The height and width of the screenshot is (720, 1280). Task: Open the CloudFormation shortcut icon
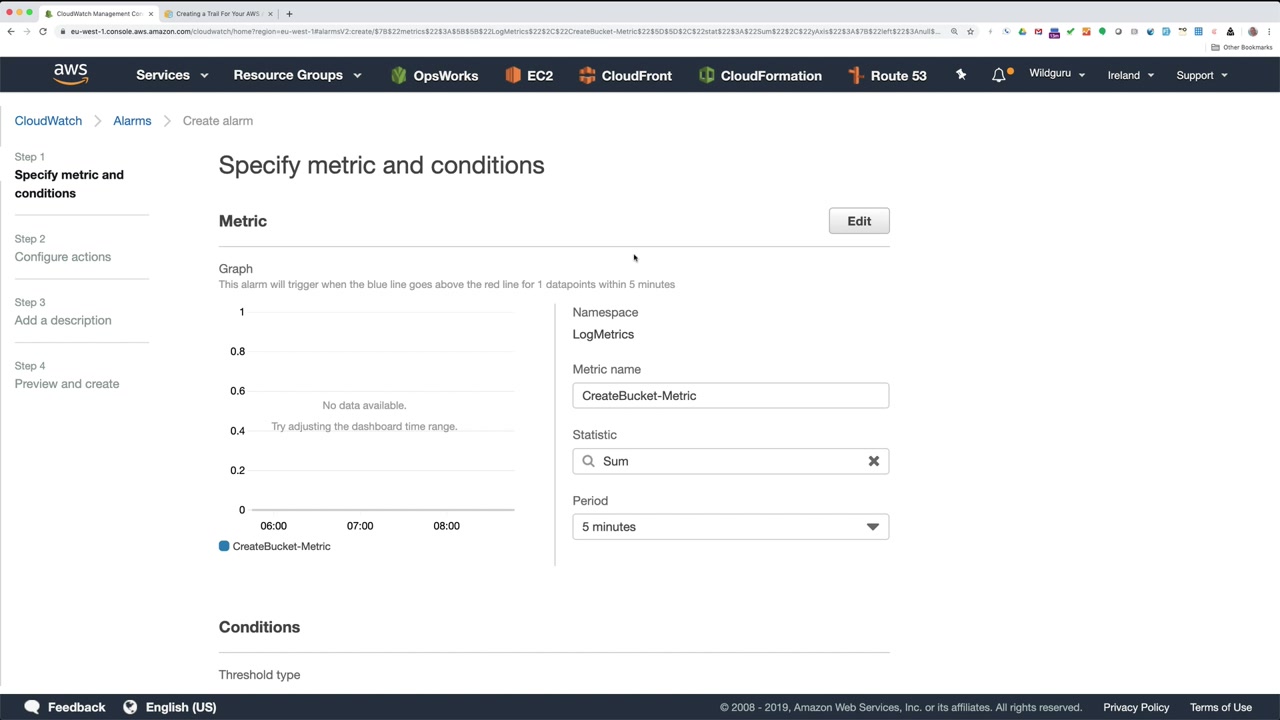(x=706, y=75)
